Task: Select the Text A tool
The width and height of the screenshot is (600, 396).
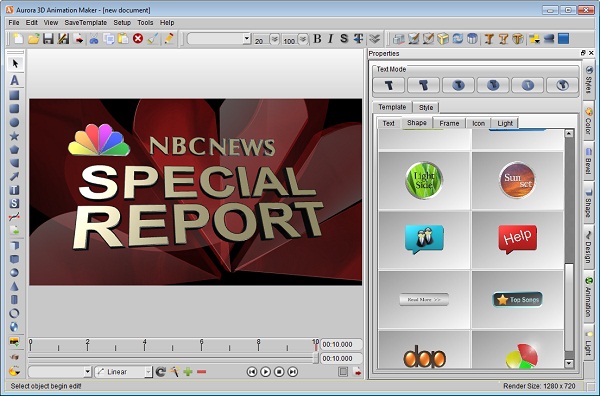Action: (x=15, y=80)
